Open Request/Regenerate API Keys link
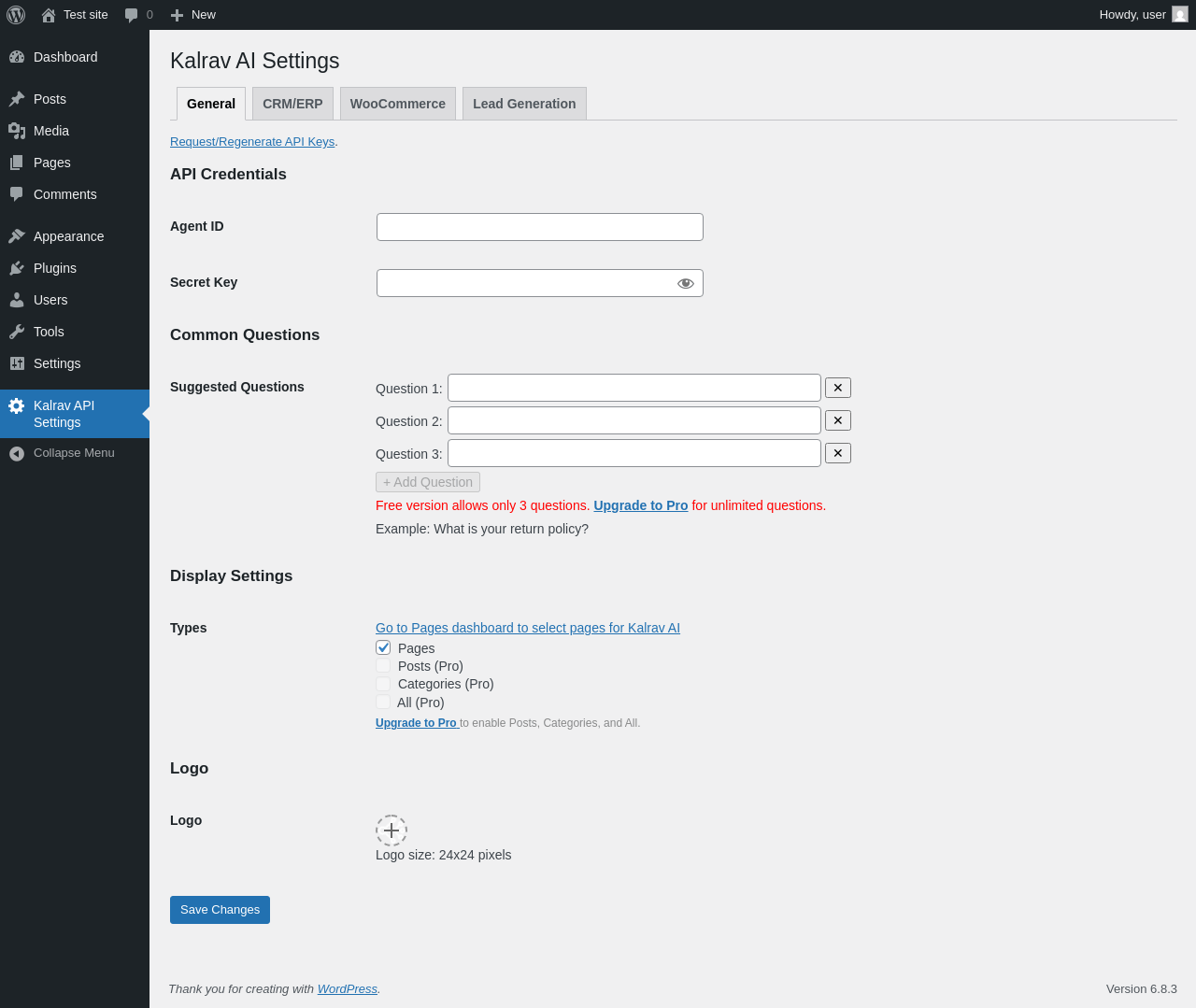The image size is (1196, 1008). (252, 142)
